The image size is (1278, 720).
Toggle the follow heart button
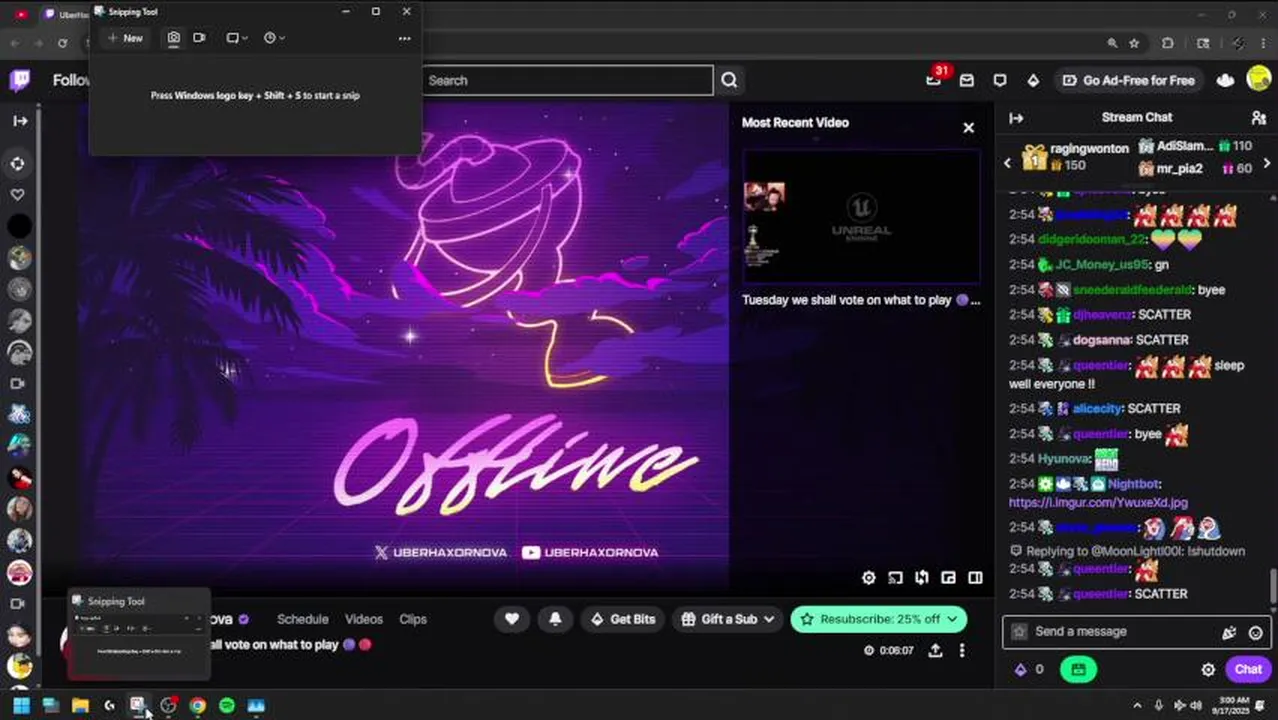click(x=512, y=619)
